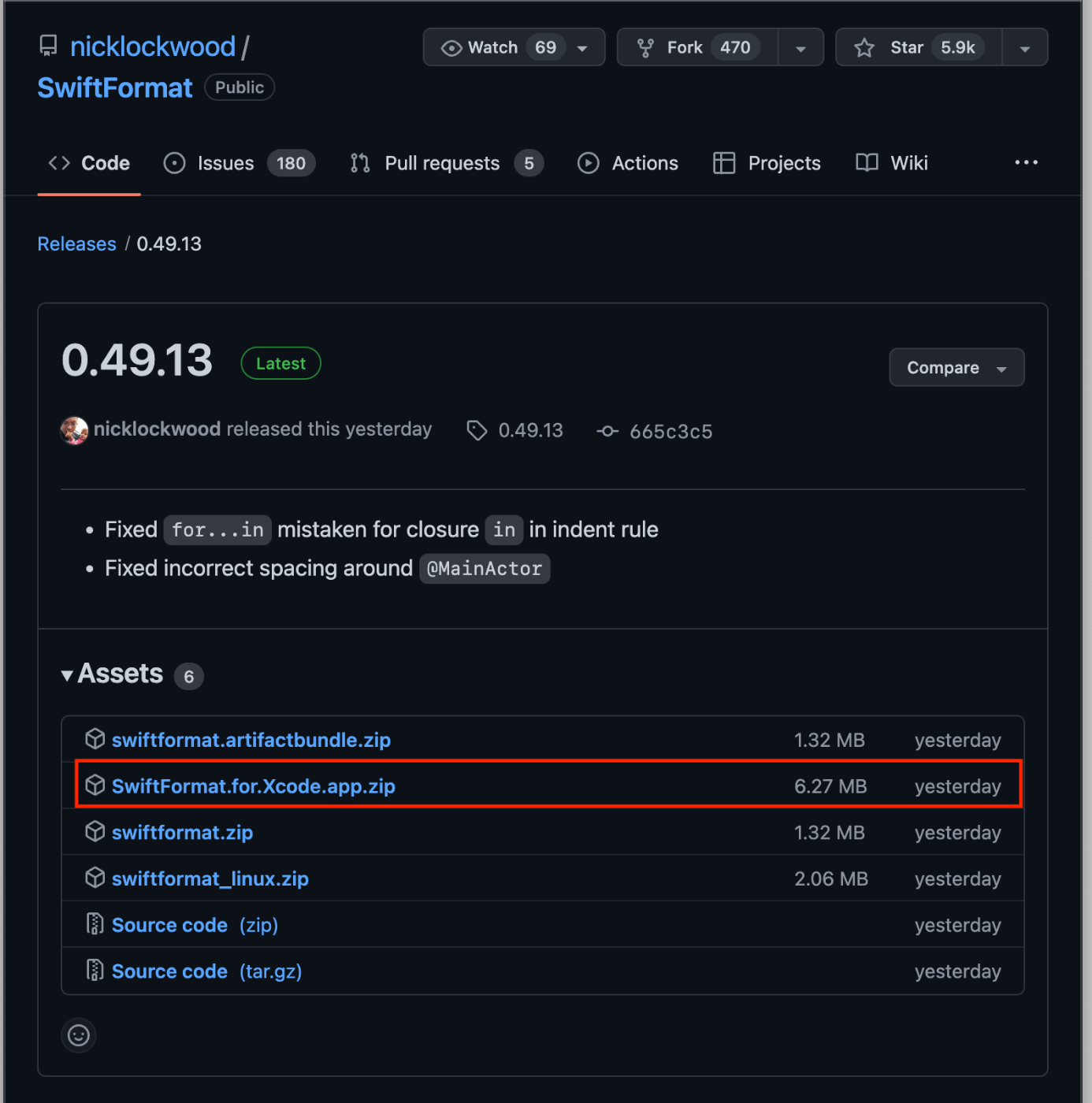Click the Pull requests count badge 5
The width and height of the screenshot is (1092, 1103).
click(529, 163)
